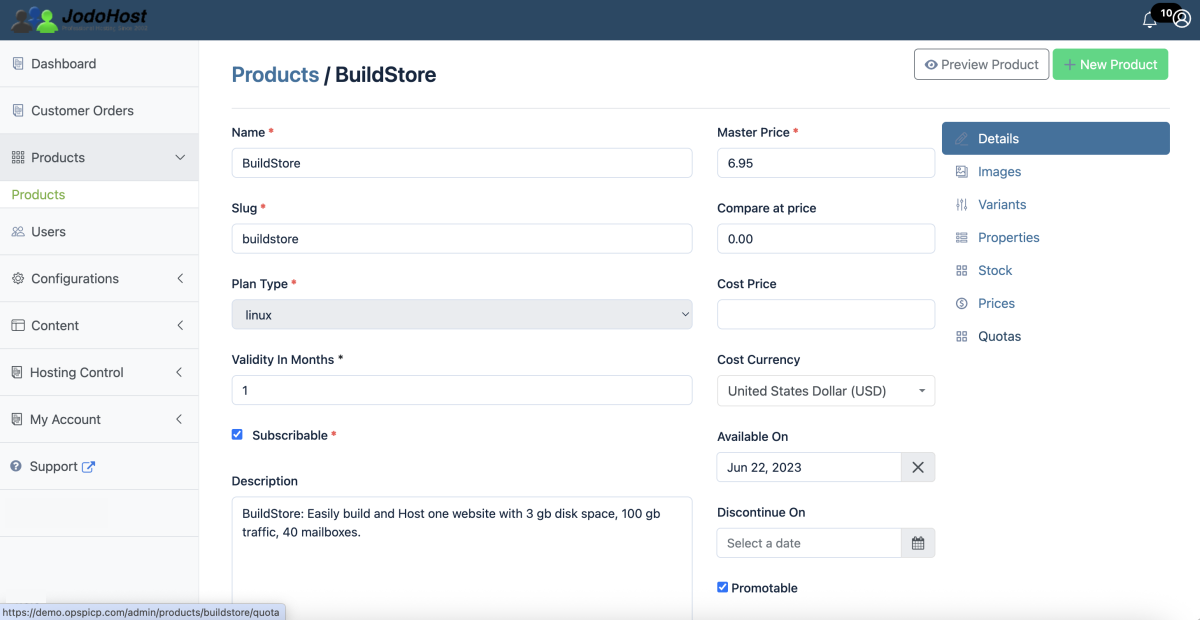Viewport: 1200px width, 620px height.
Task: Open the Cost Currency dropdown
Action: (x=826, y=391)
